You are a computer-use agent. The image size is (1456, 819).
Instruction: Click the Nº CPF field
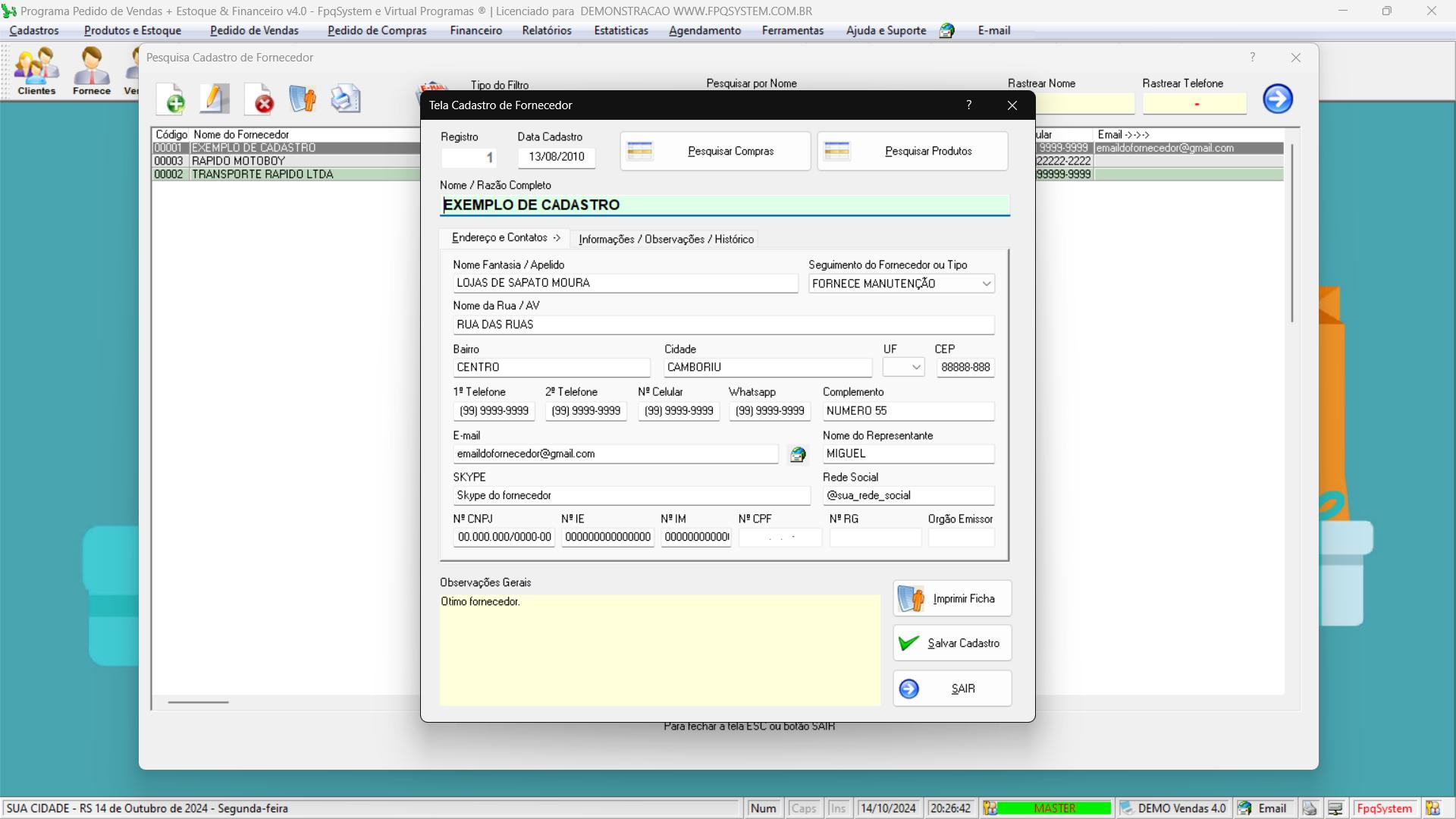[x=780, y=538]
